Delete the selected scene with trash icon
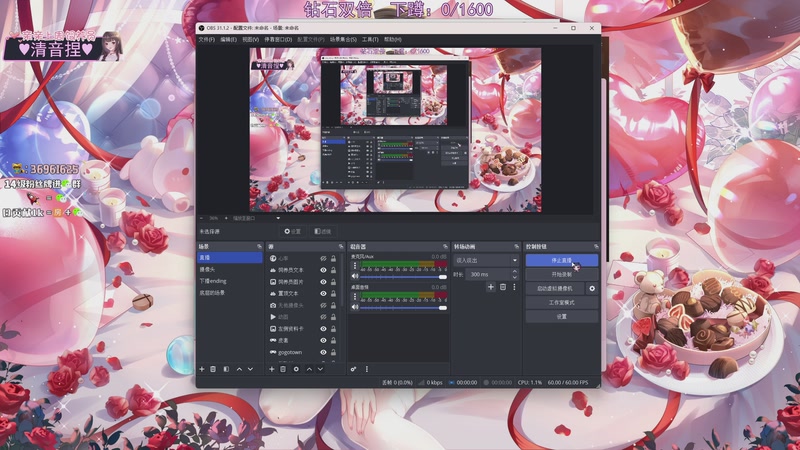This screenshot has height=450, width=800. (213, 369)
